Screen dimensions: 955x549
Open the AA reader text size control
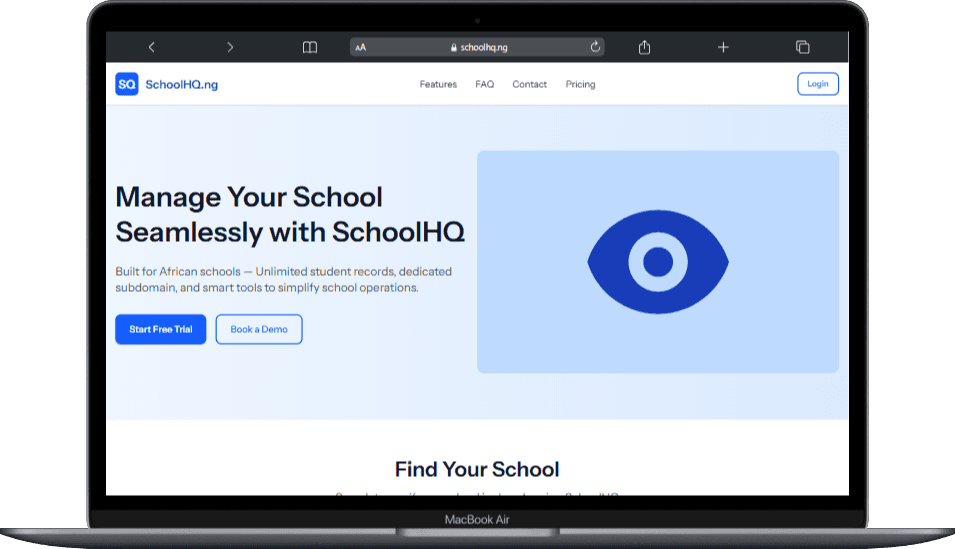point(361,47)
